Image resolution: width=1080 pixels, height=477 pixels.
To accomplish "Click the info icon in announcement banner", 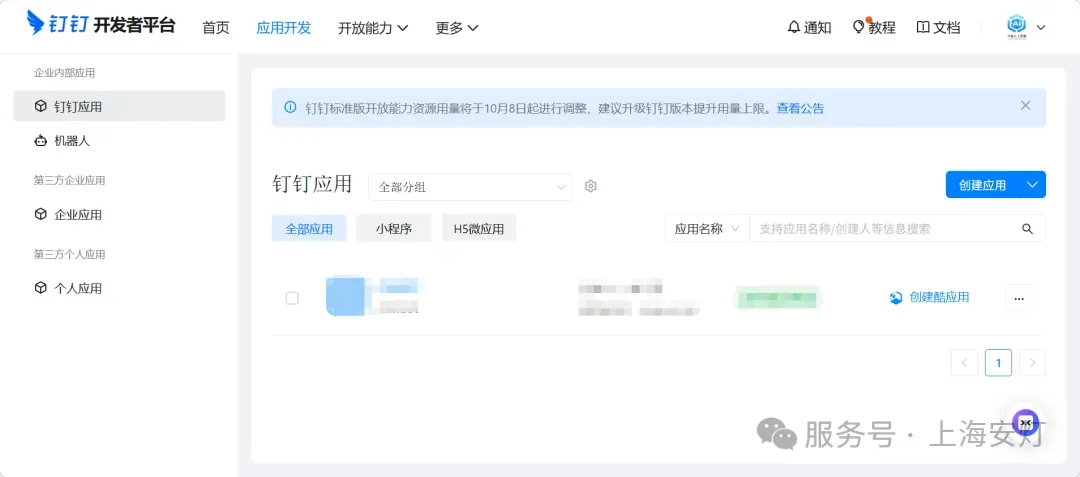I will point(290,107).
